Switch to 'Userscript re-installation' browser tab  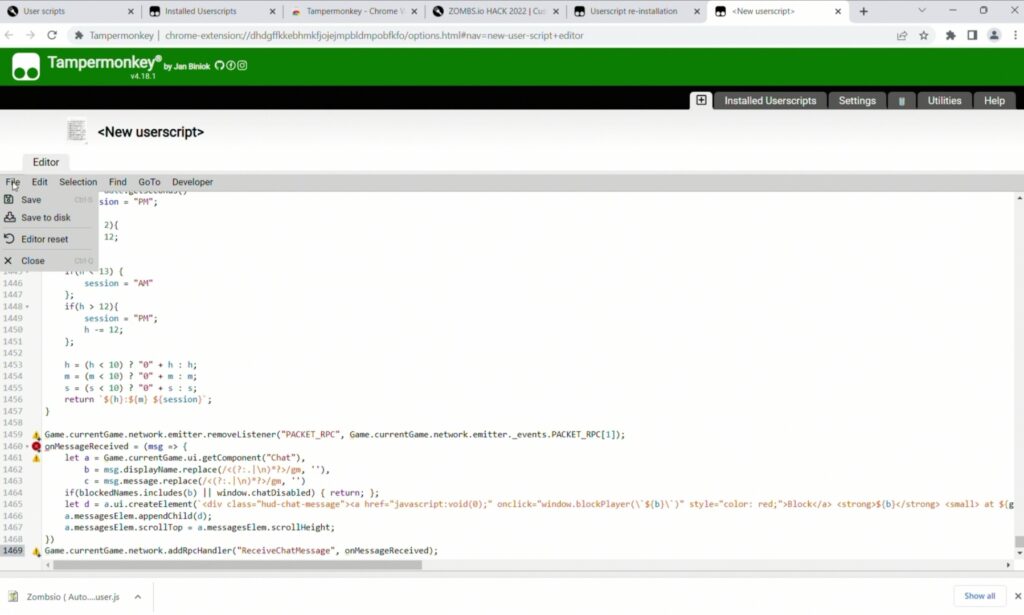tap(637, 11)
